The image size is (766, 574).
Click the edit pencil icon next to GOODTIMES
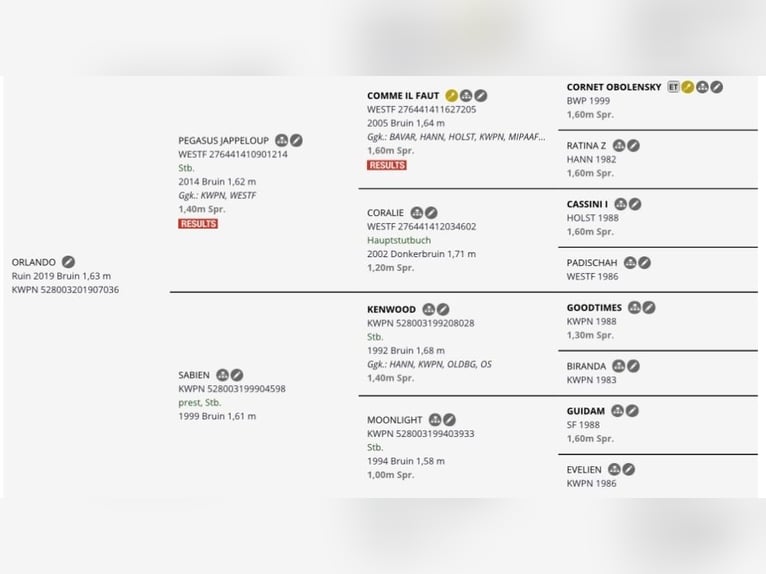click(649, 308)
